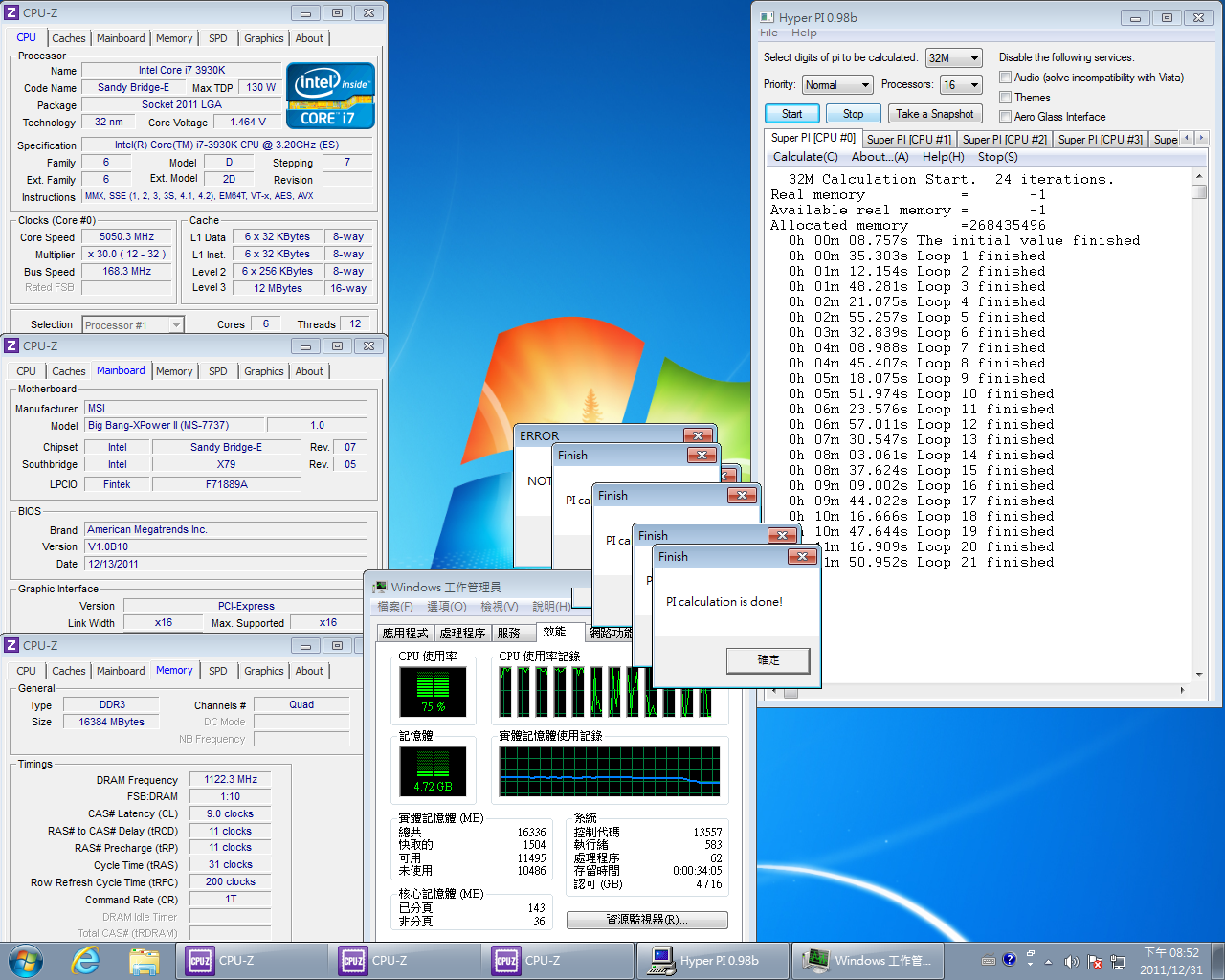Select the Super PI [CPU #3] tab
Image resolution: width=1225 pixels, height=980 pixels.
click(1101, 140)
